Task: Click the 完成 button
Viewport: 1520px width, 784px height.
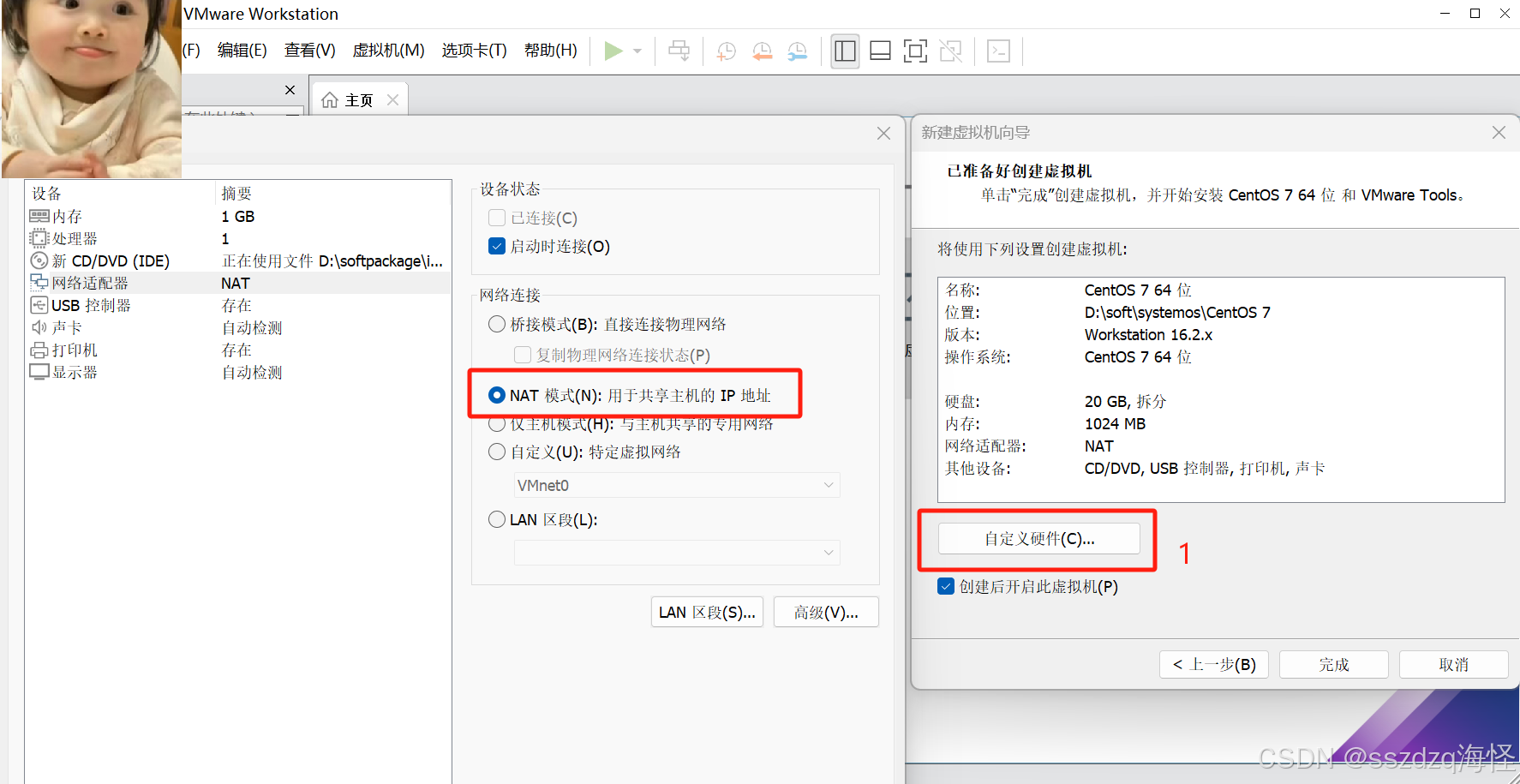Action: [x=1334, y=664]
